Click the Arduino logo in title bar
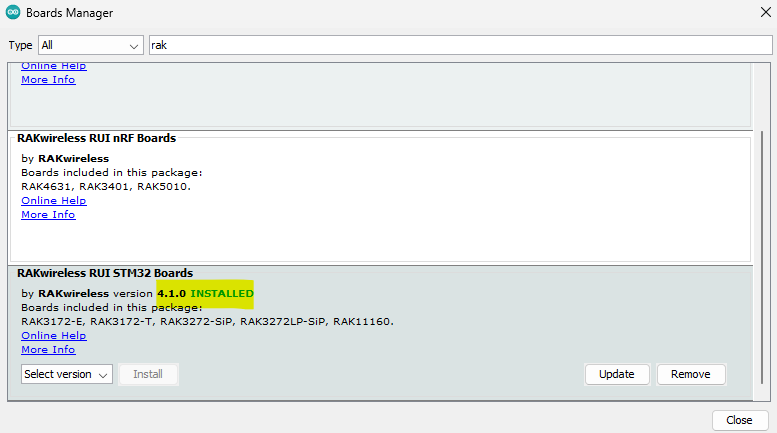Screen dimensions: 777x433 pyautogui.click(x=12, y=13)
